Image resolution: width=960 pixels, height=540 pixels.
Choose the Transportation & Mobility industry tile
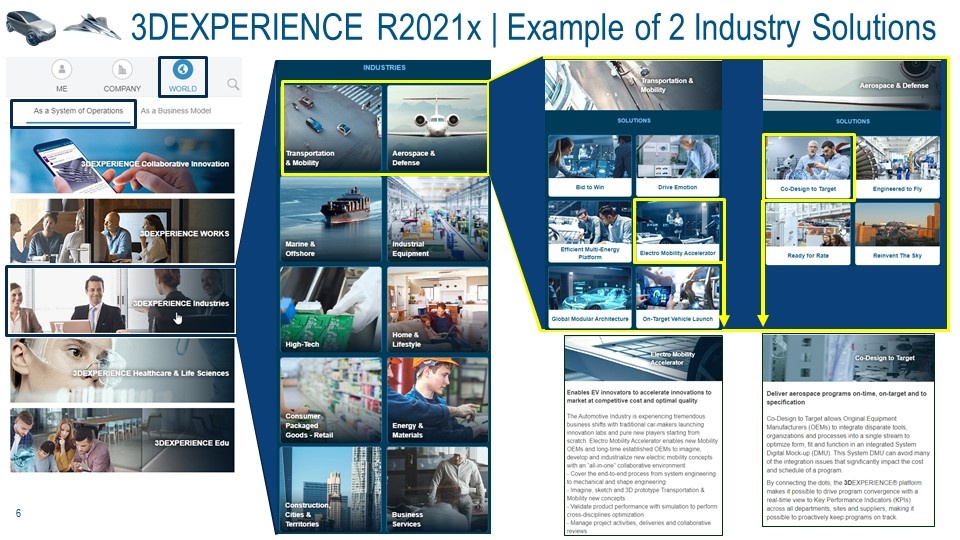coord(331,127)
